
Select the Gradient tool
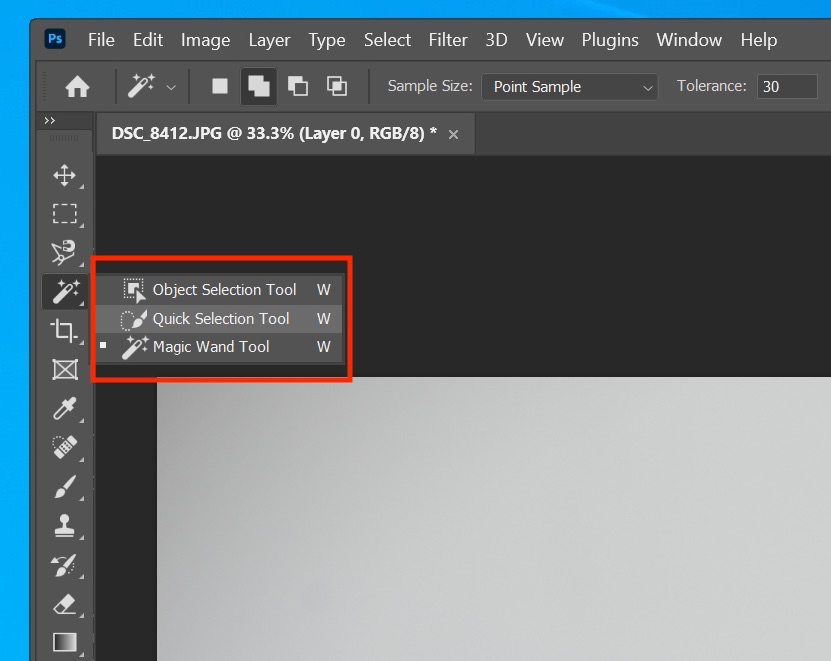click(65, 642)
